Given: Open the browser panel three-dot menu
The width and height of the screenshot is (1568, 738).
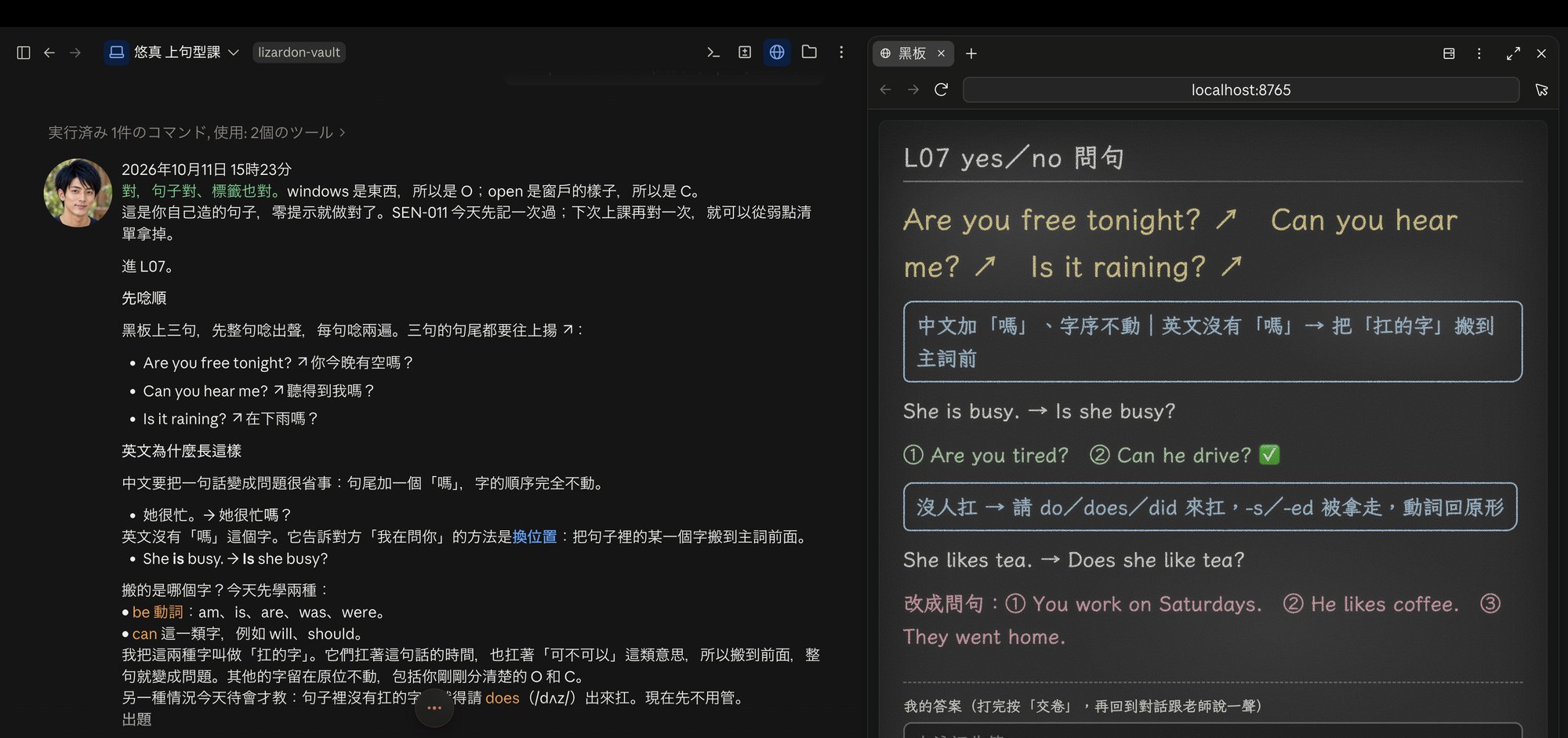Looking at the screenshot, I should (x=1479, y=53).
